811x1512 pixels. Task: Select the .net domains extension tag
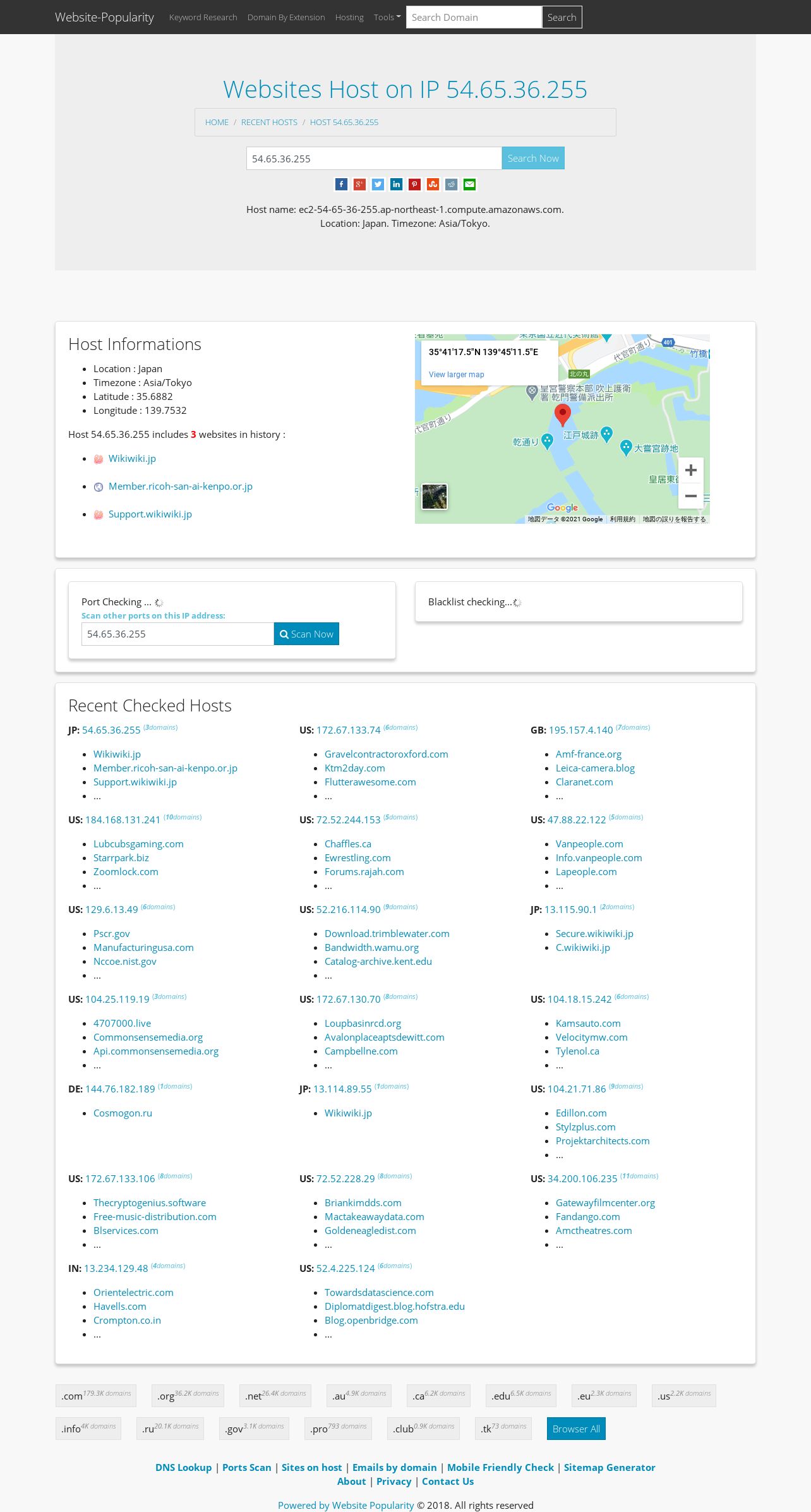[x=275, y=1395]
